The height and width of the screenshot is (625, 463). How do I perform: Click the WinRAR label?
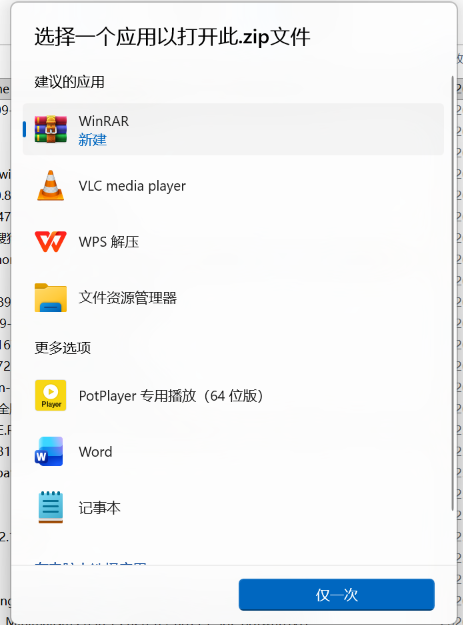point(104,121)
